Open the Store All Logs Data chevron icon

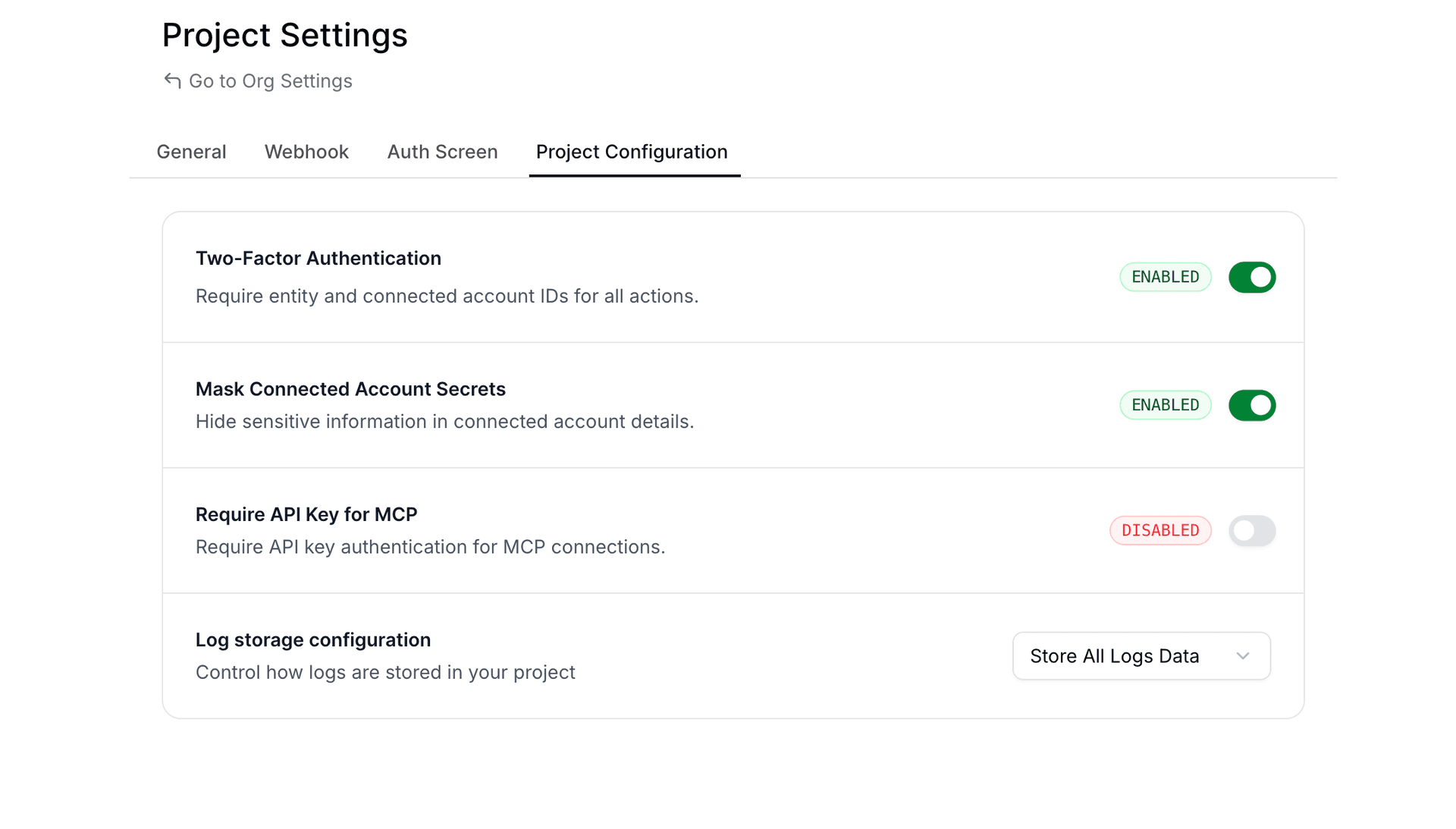tap(1242, 655)
